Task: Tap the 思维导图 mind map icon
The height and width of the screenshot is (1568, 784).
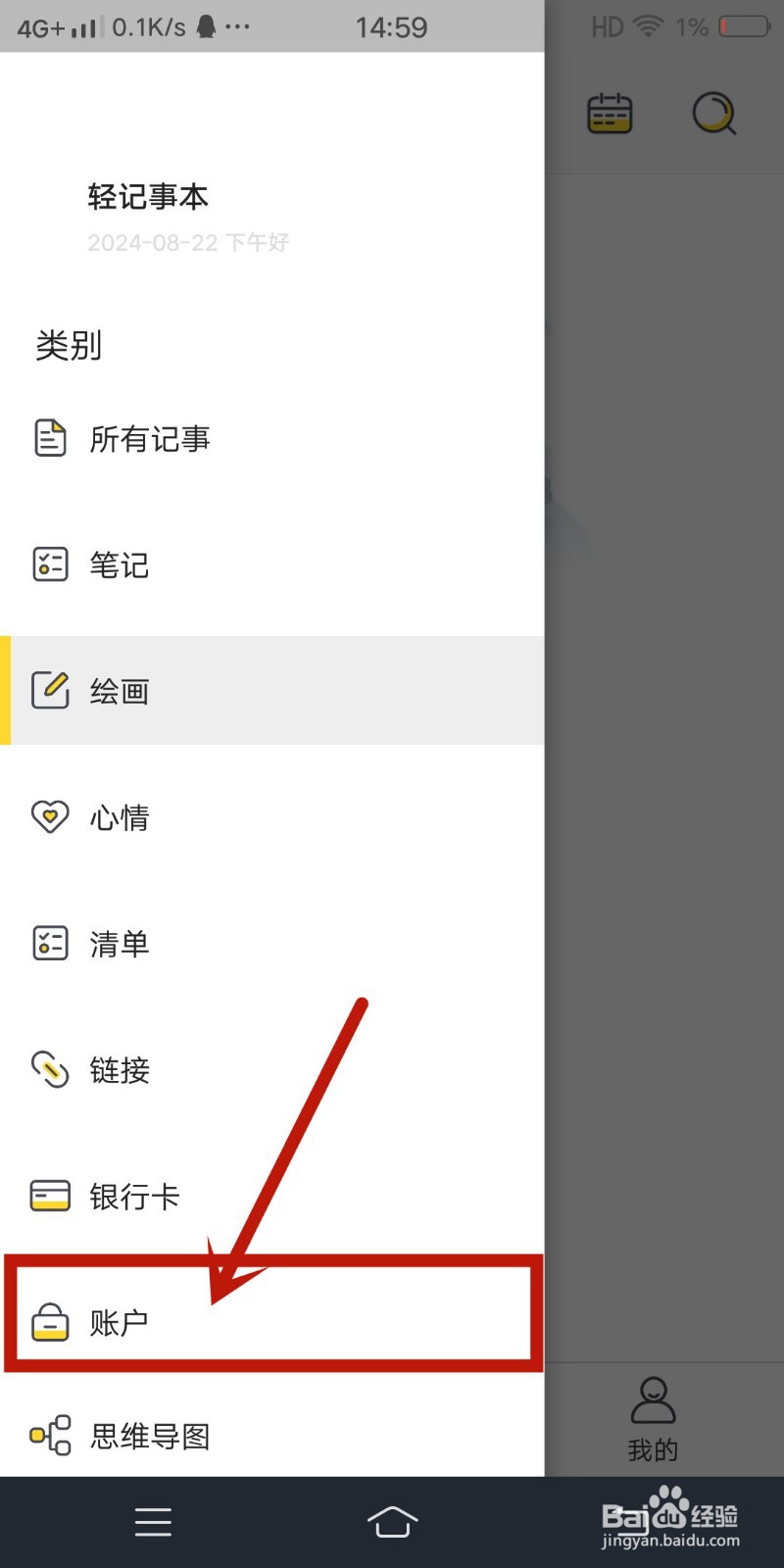Action: click(50, 1436)
